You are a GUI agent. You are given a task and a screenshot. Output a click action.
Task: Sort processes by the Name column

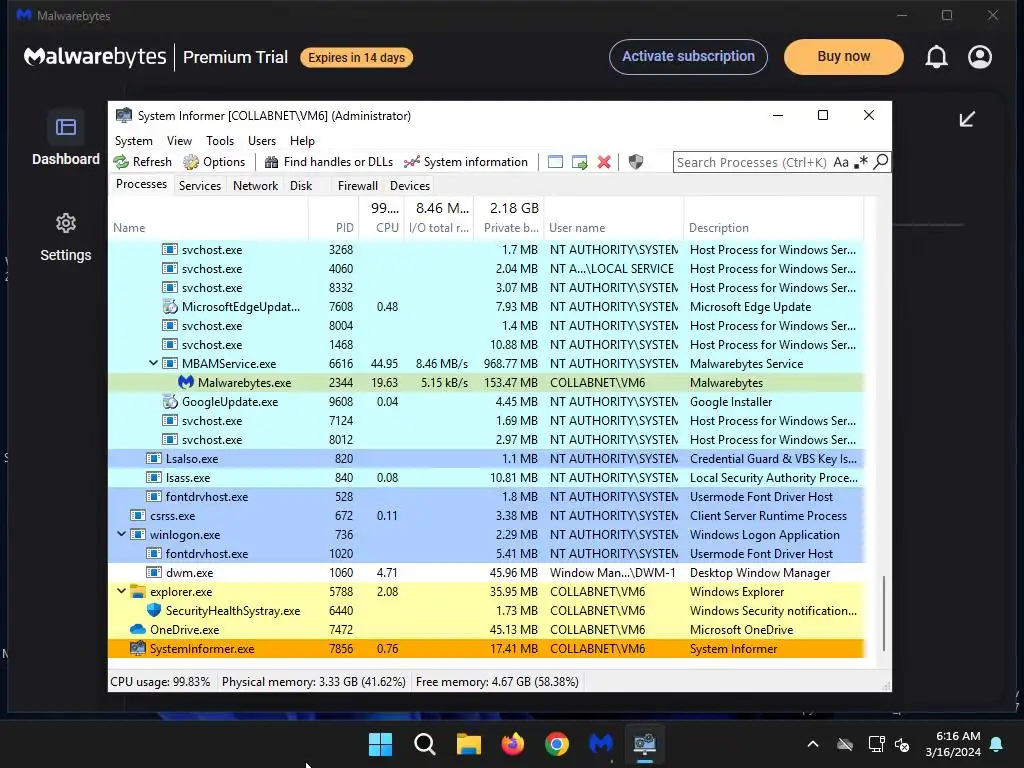pos(208,228)
